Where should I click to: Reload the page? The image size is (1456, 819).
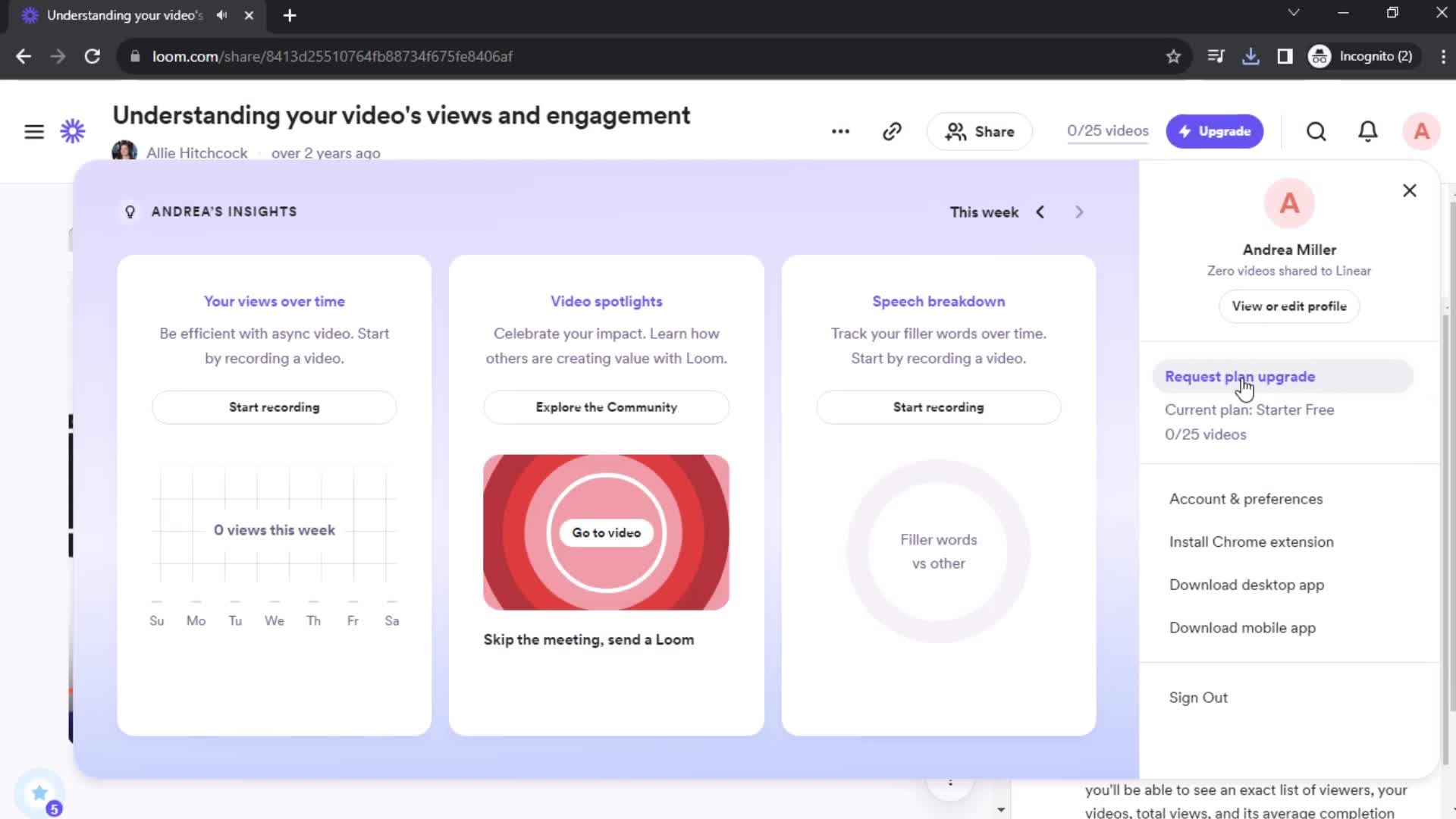tap(92, 56)
